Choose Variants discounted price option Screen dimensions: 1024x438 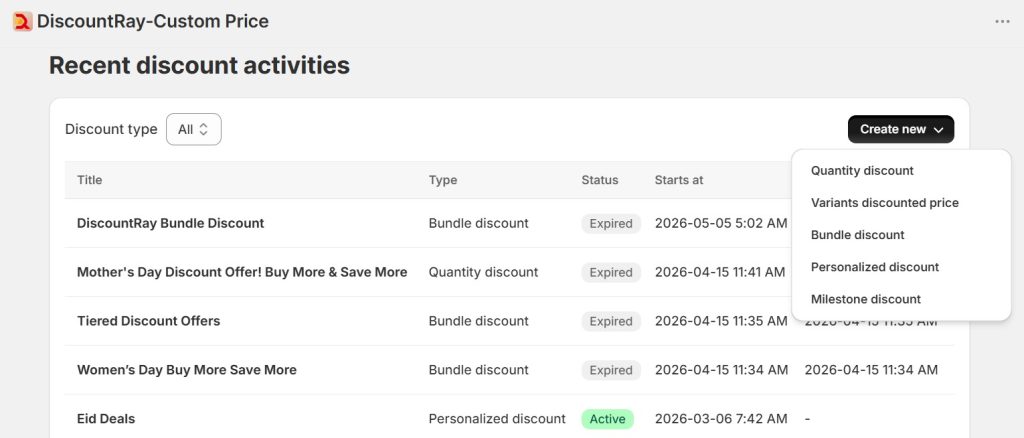(x=885, y=202)
